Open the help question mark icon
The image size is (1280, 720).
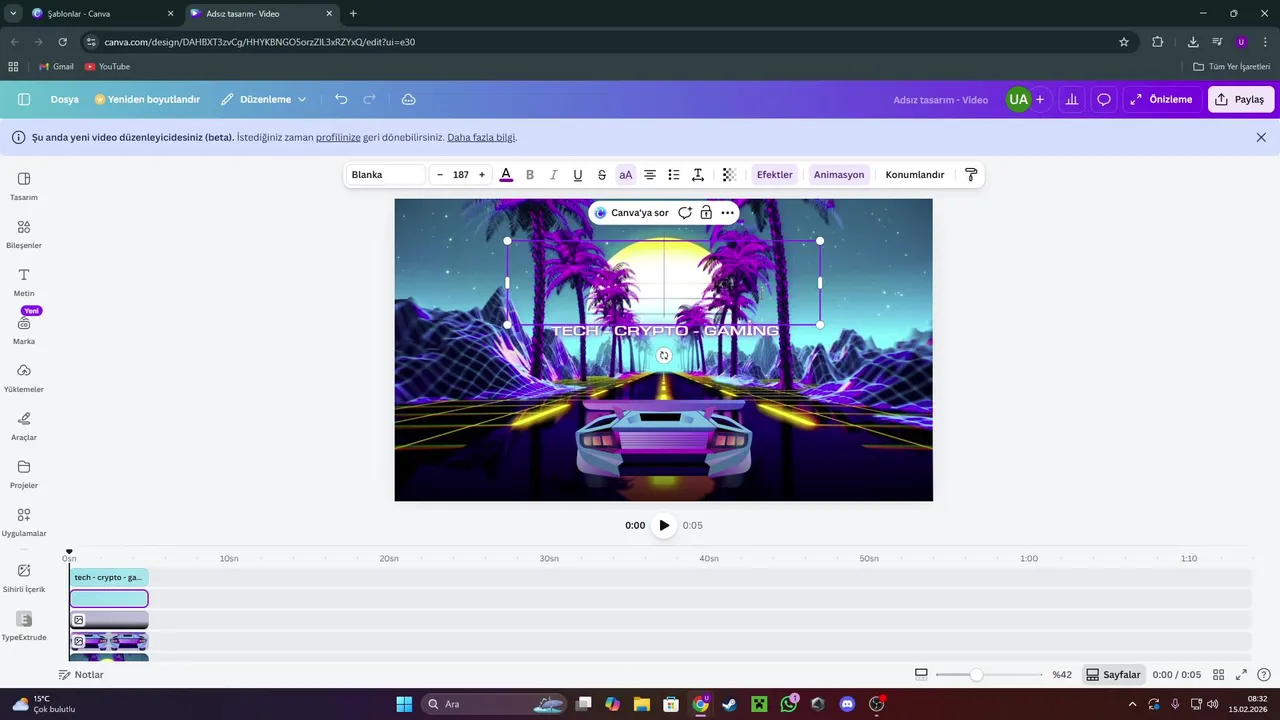pos(1264,675)
